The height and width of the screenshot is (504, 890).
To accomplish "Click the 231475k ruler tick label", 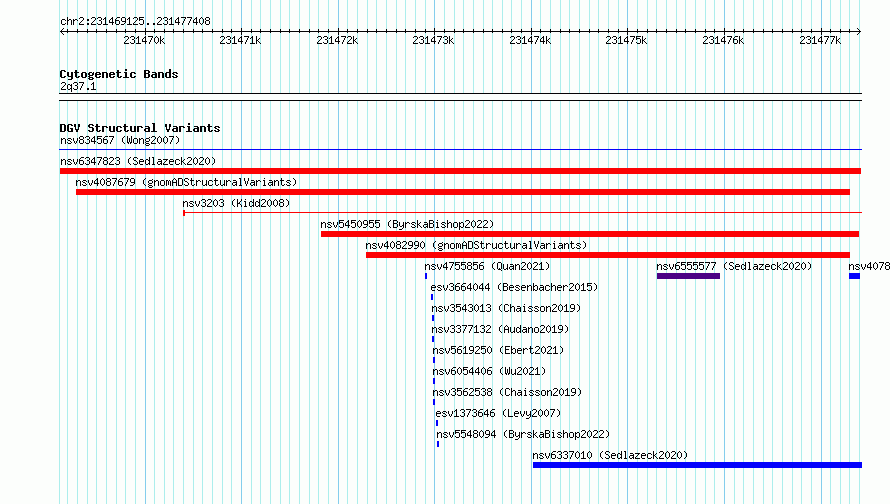I will [626, 40].
